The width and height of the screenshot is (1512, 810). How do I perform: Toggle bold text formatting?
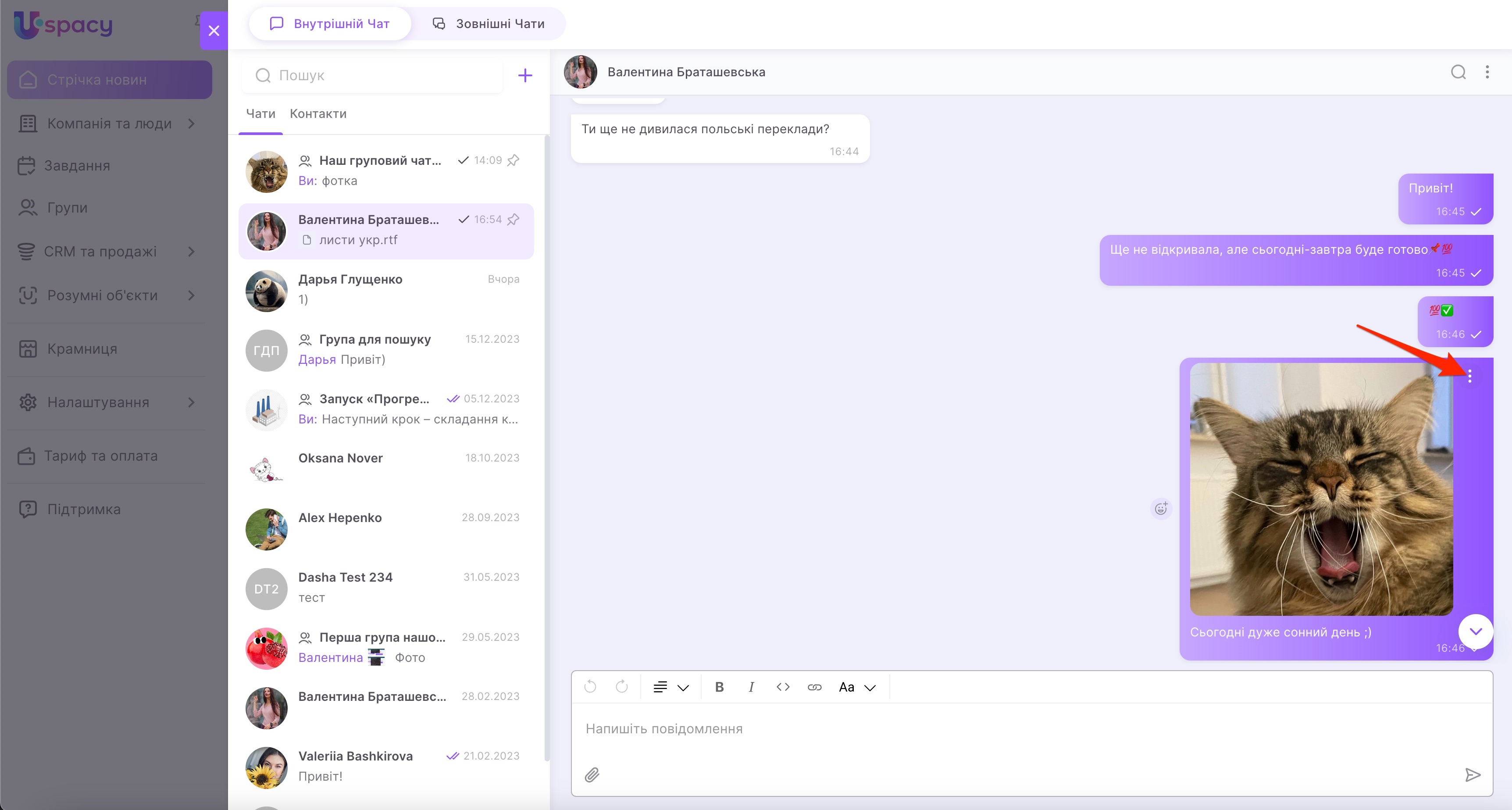(719, 687)
